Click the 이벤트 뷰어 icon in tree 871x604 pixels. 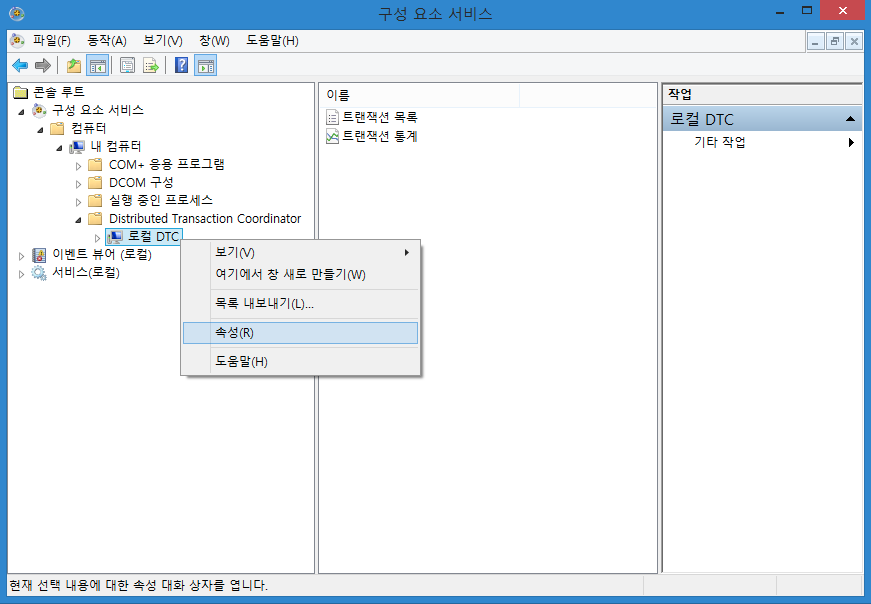pos(39,255)
